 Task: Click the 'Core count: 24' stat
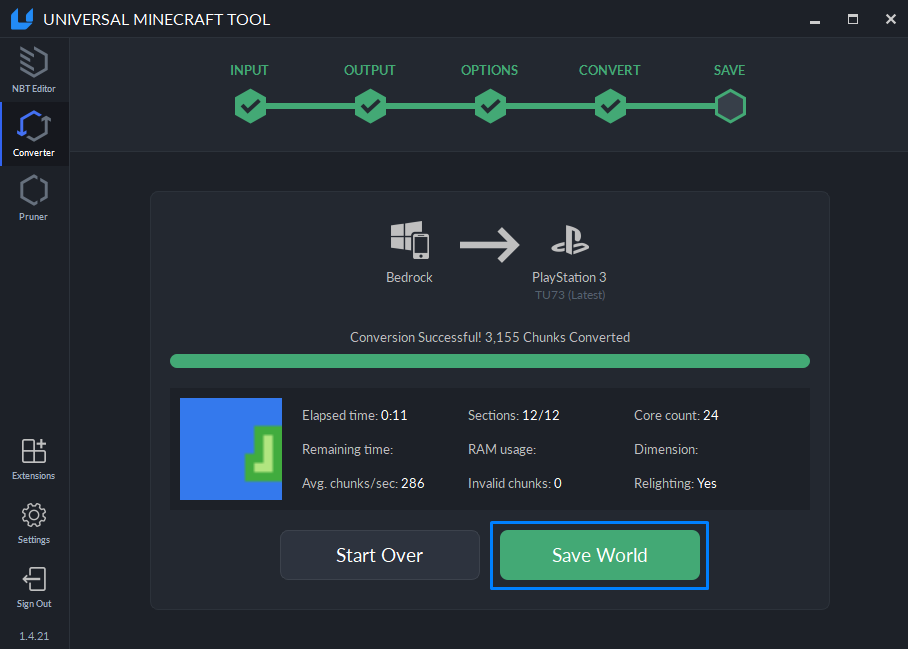676,416
